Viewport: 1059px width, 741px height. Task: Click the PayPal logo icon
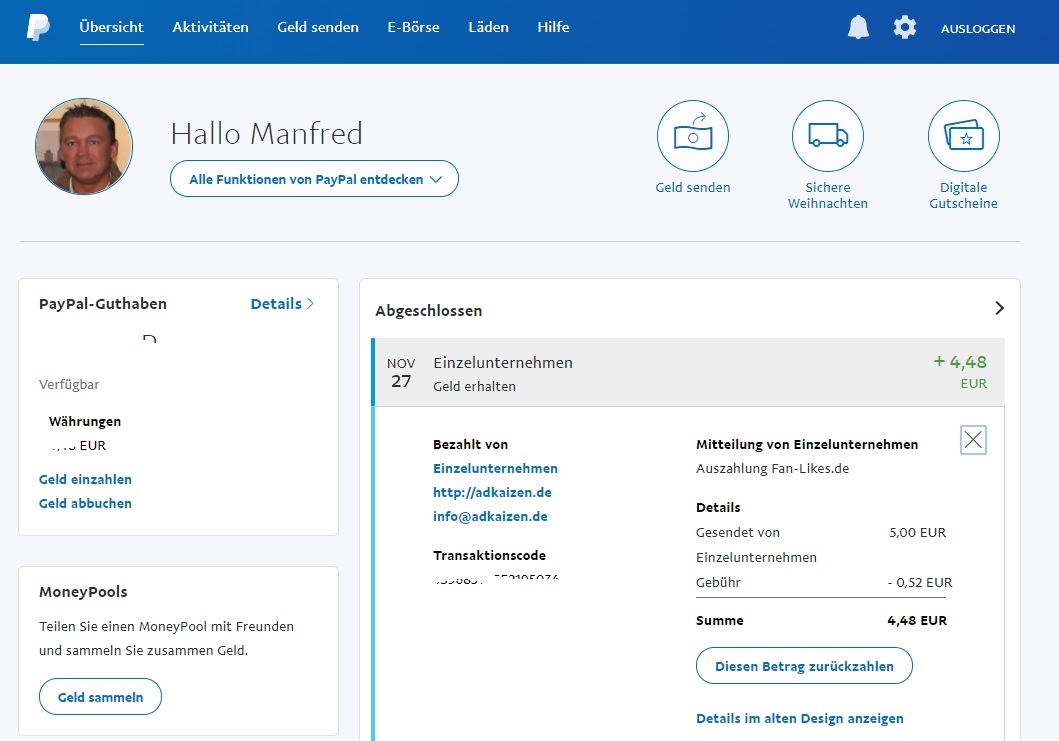[x=38, y=28]
